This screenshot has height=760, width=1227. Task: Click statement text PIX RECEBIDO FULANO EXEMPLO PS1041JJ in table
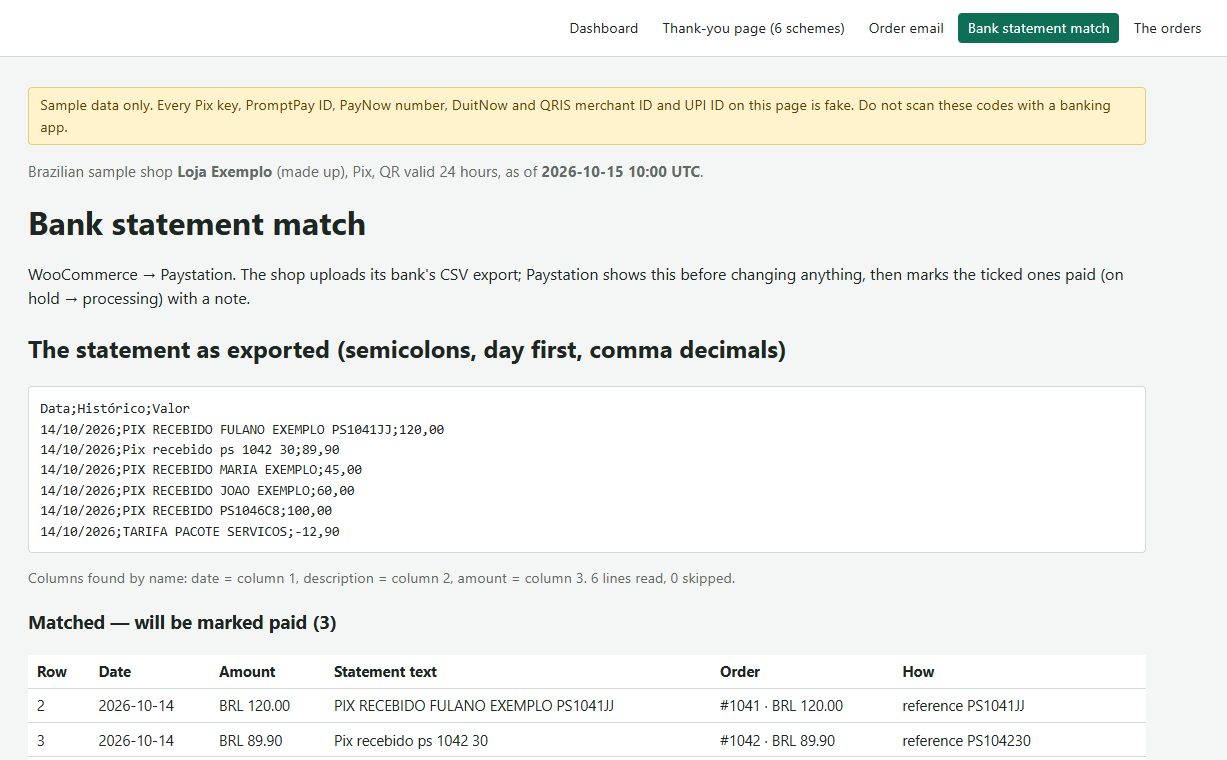click(x=474, y=706)
